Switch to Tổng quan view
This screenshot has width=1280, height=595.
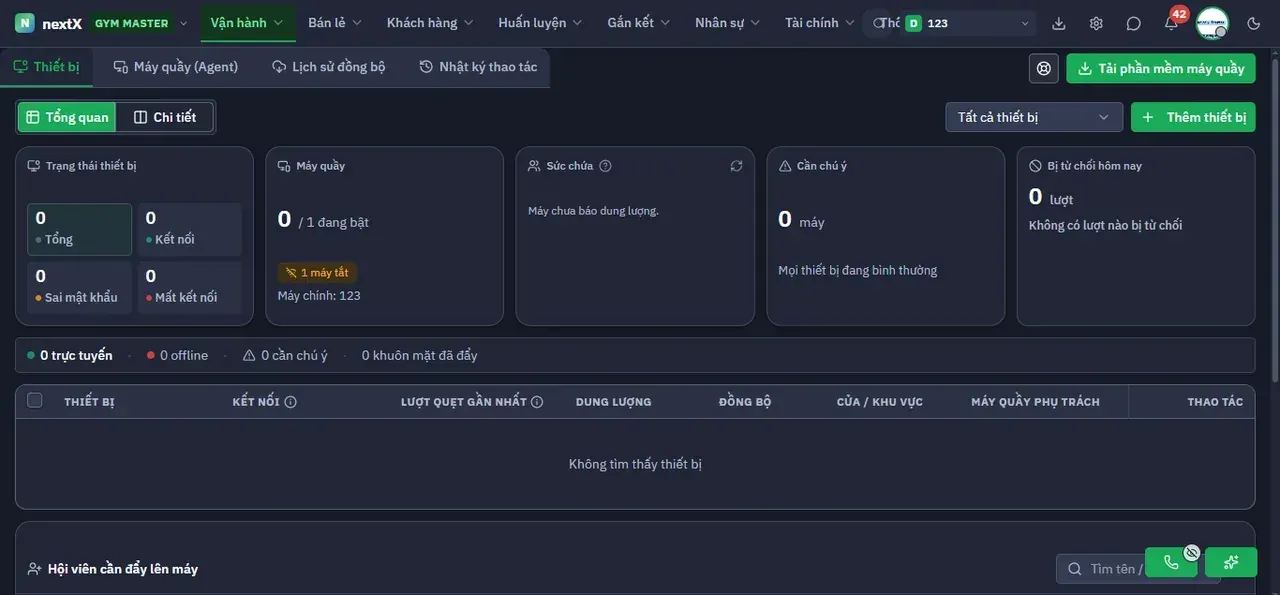(x=67, y=117)
